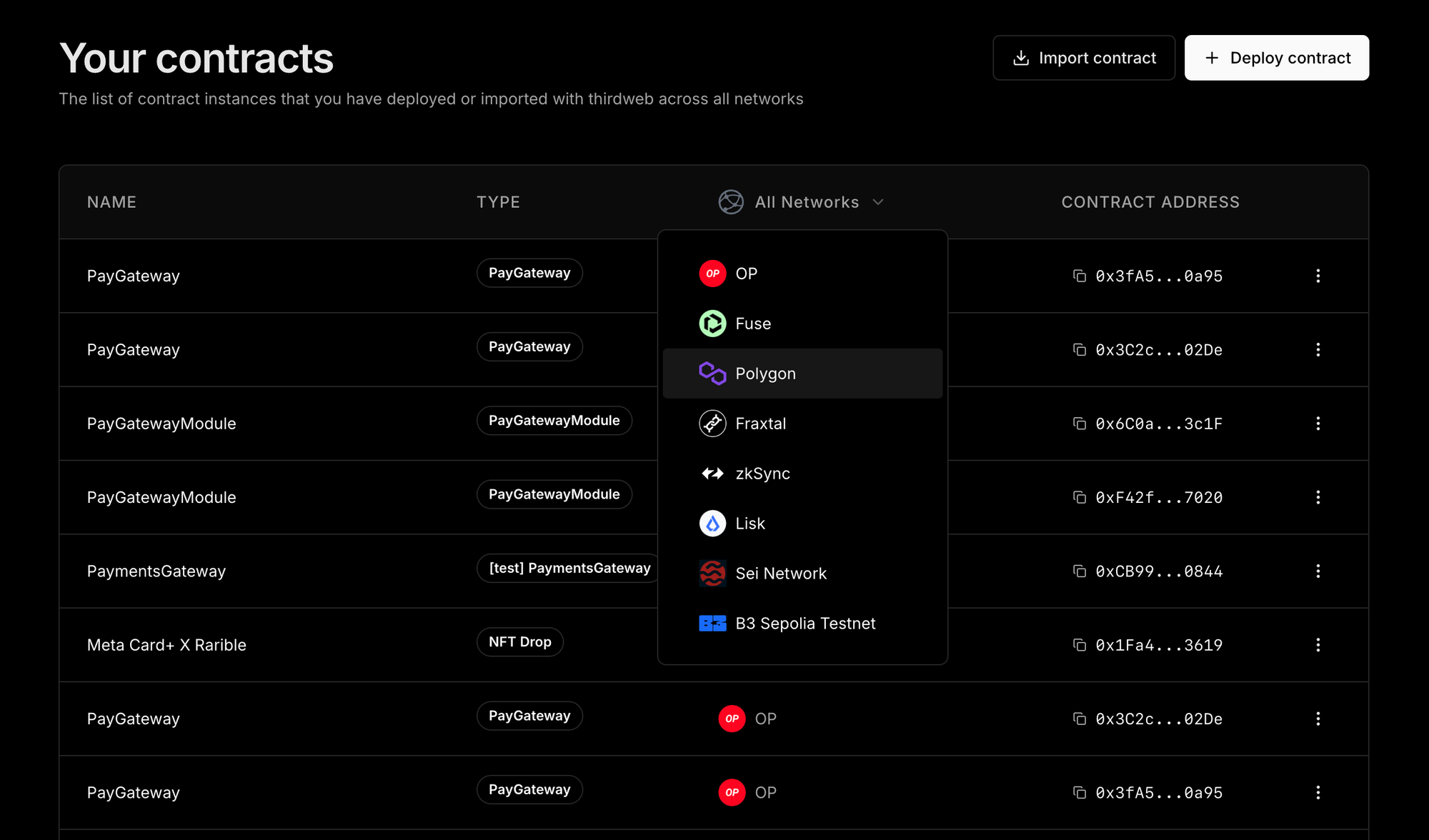Copy address 0x3fA5...0a95 in first row
The height and width of the screenshot is (840, 1429).
(x=1079, y=276)
